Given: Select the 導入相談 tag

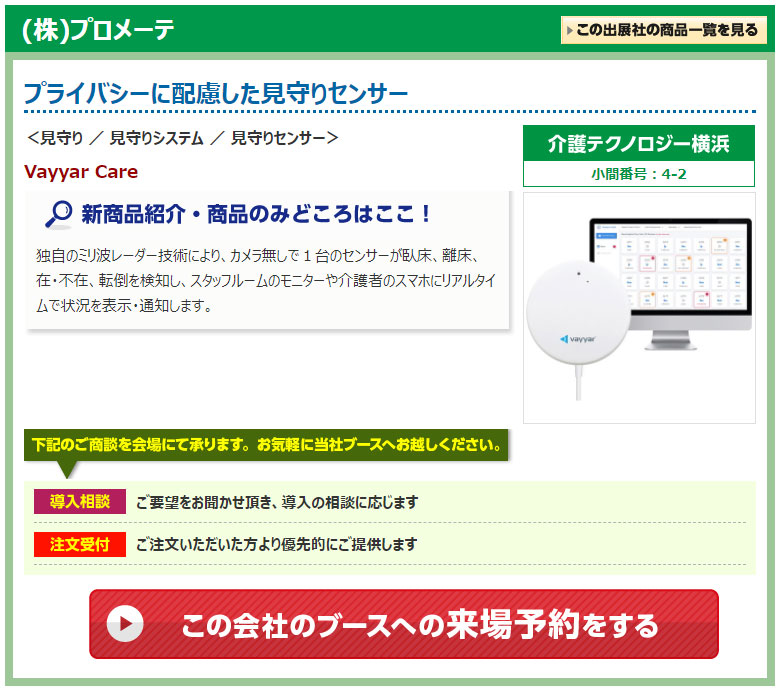Looking at the screenshot, I should pos(80,501).
